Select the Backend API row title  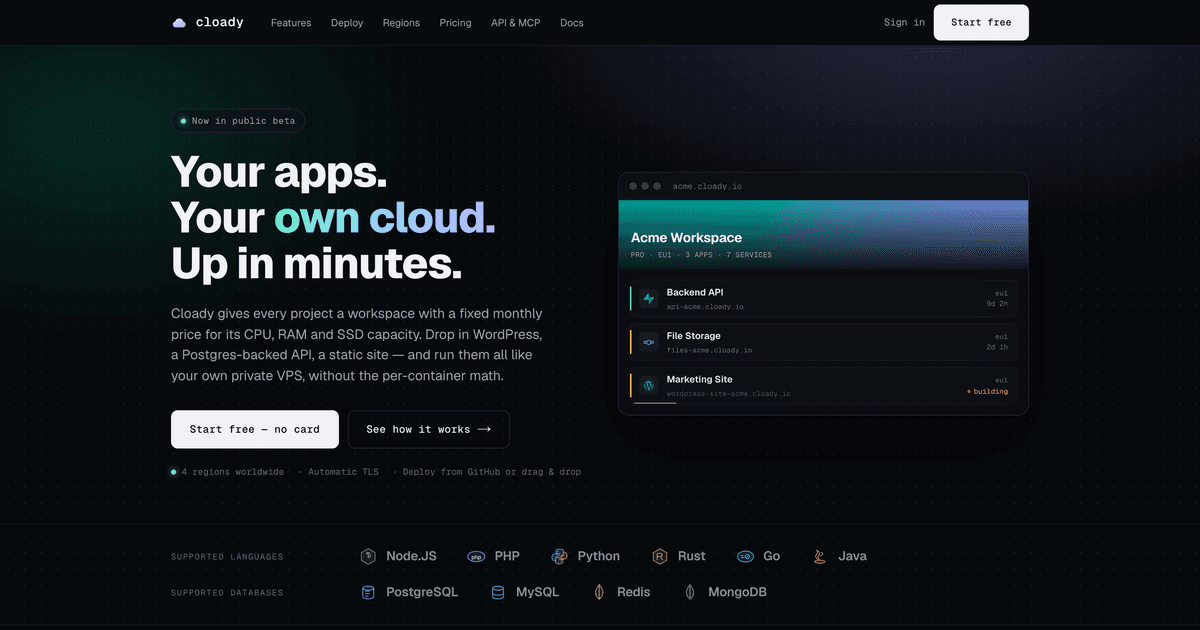[695, 292]
